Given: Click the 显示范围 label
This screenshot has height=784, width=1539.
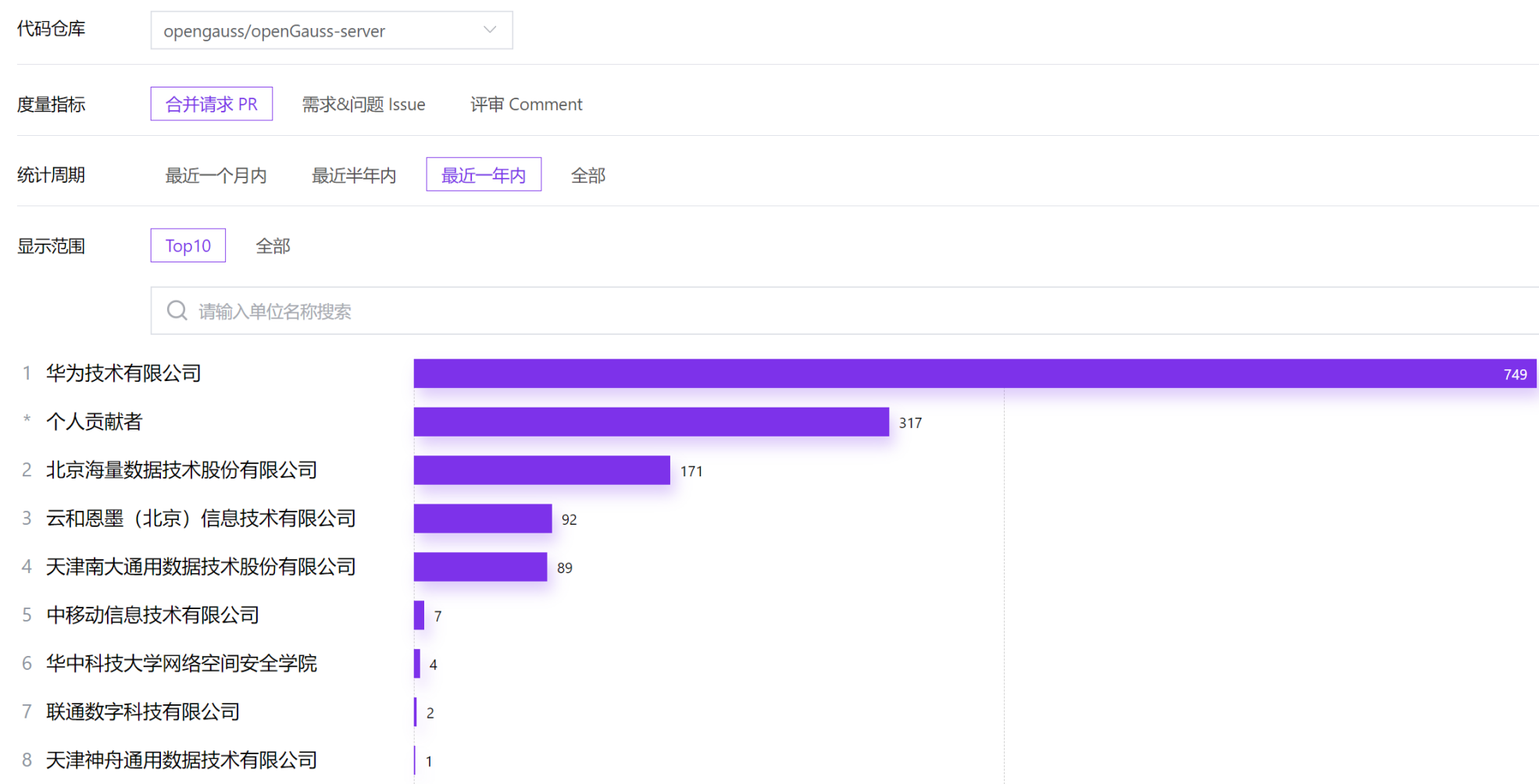Looking at the screenshot, I should coord(51,246).
